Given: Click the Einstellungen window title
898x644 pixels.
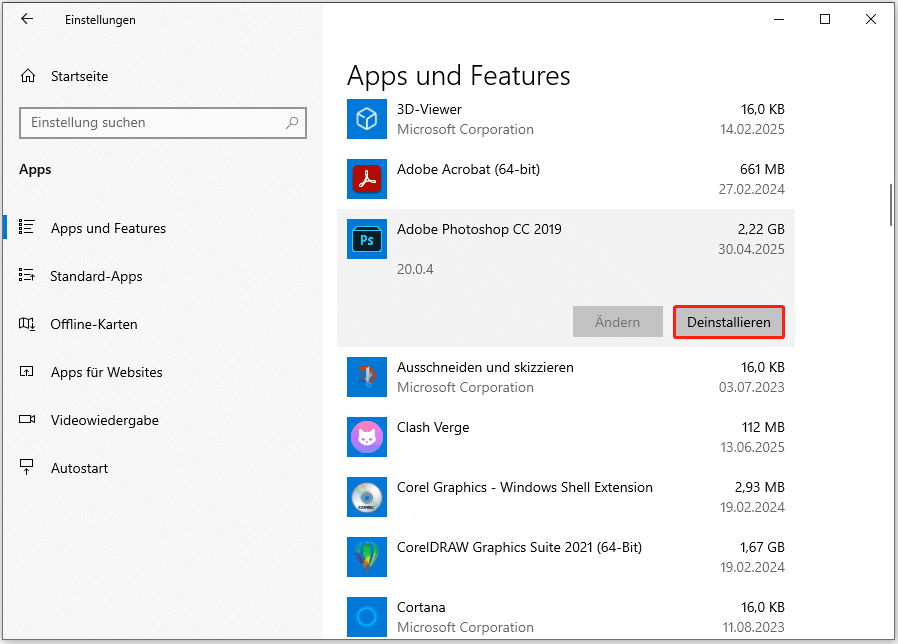Looking at the screenshot, I should pos(100,19).
